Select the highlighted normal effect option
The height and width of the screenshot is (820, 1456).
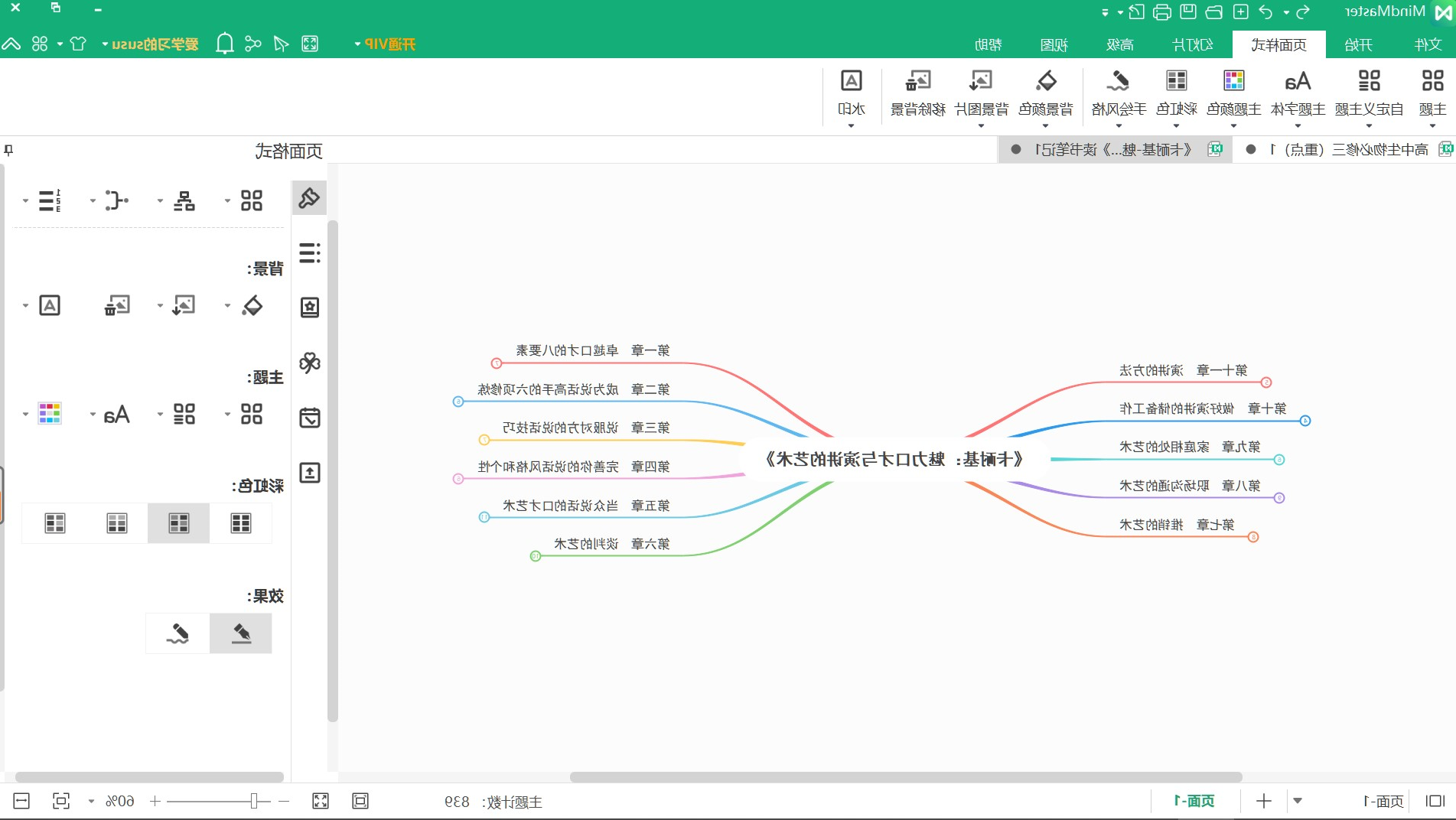pyautogui.click(x=241, y=633)
